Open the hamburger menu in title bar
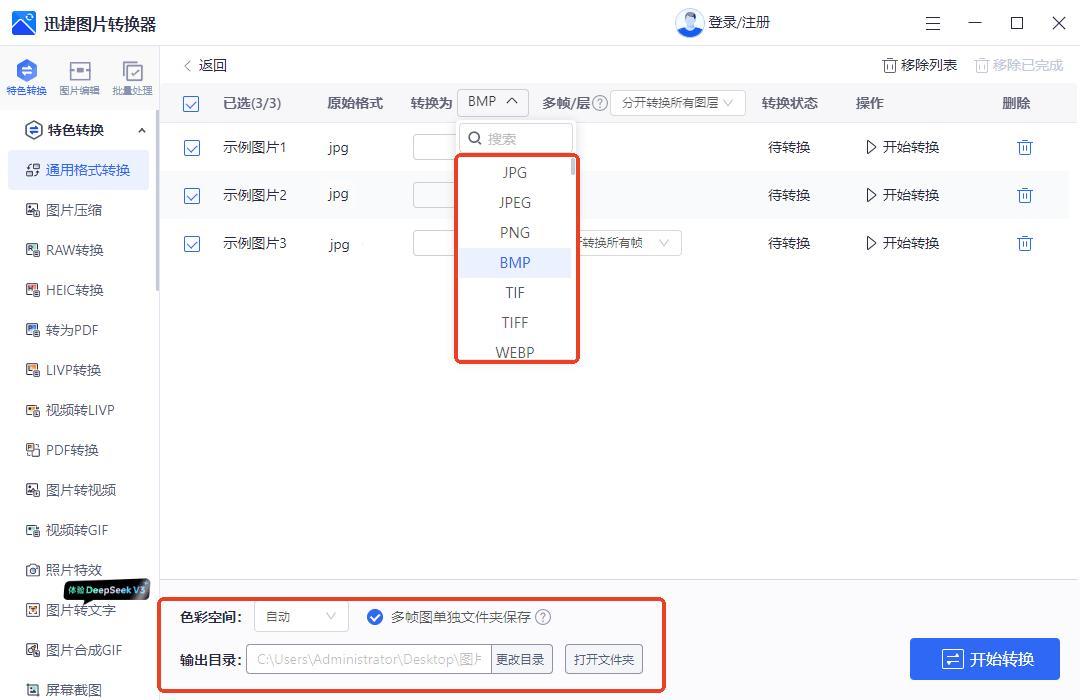 (932, 23)
